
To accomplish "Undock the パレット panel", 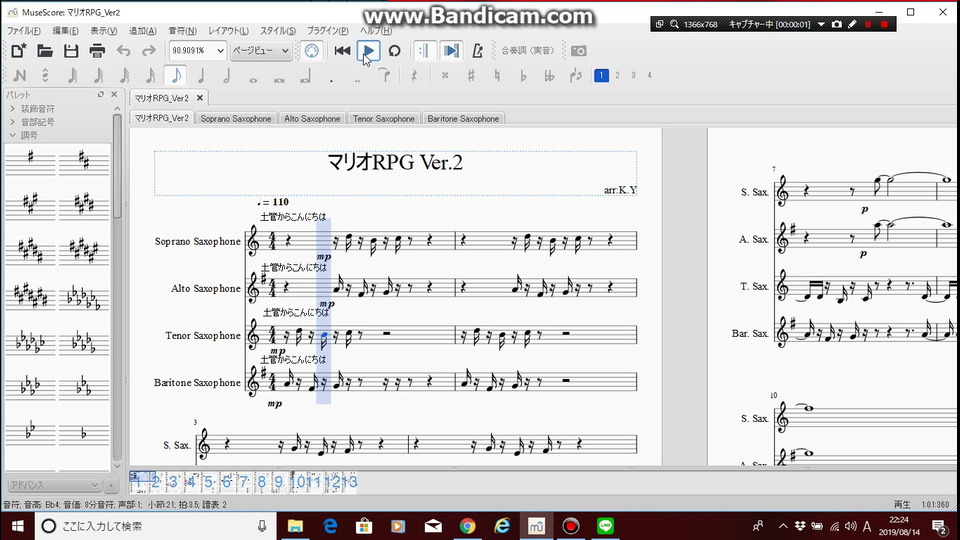I will coord(100,95).
